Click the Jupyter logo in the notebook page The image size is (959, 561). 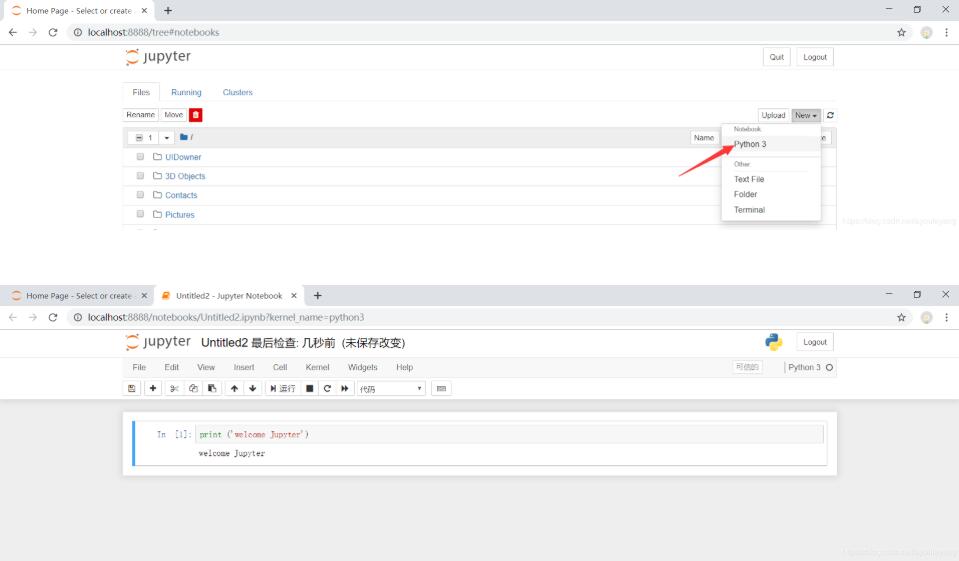(x=158, y=341)
